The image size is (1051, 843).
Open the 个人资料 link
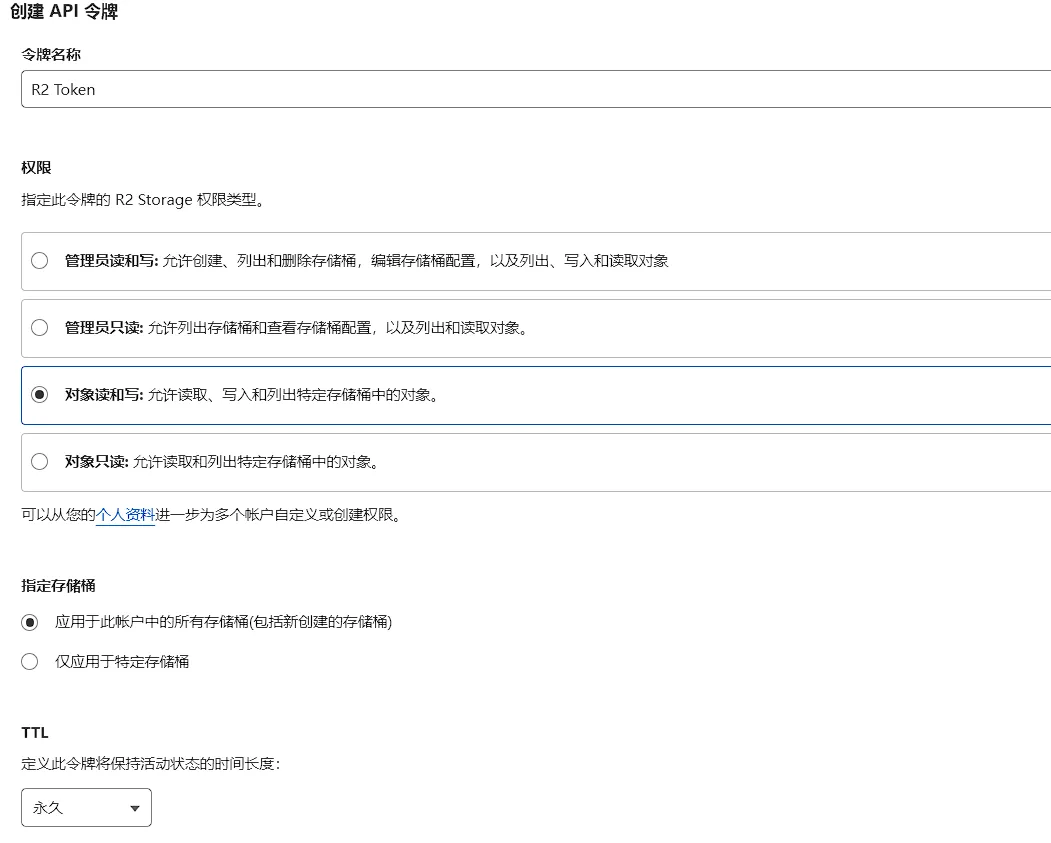125,516
